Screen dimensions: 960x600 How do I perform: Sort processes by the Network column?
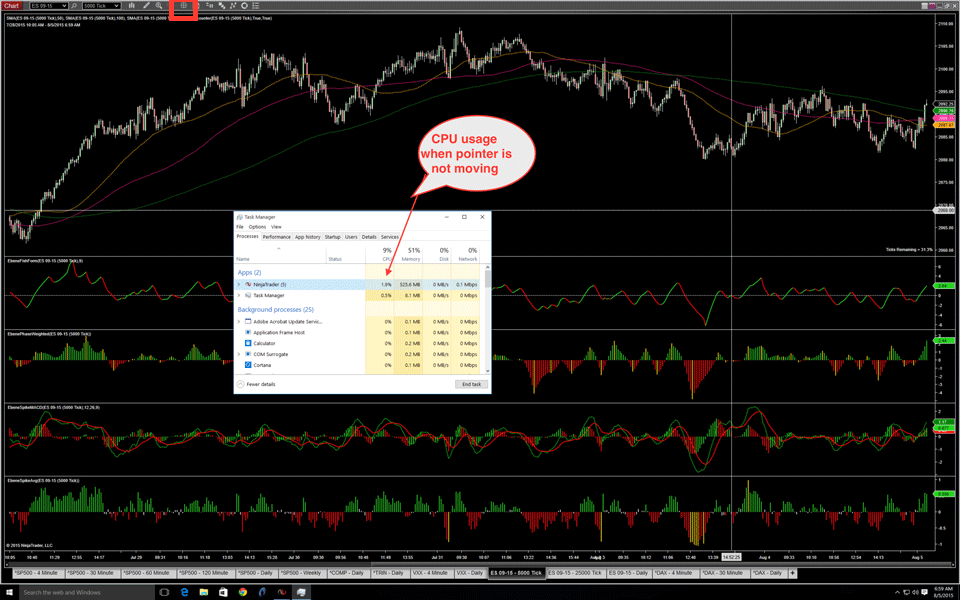[x=465, y=254]
